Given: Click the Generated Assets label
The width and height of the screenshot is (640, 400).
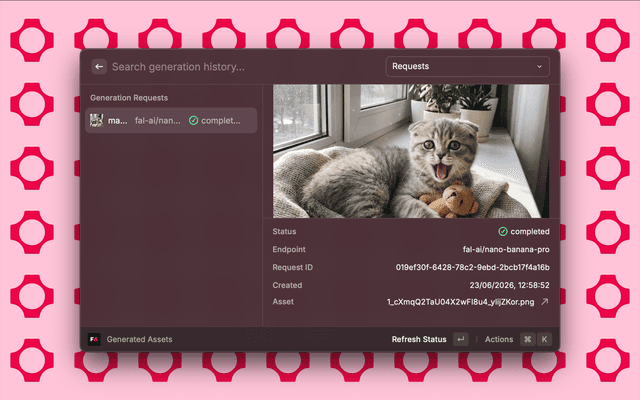Looking at the screenshot, I should pos(139,339).
